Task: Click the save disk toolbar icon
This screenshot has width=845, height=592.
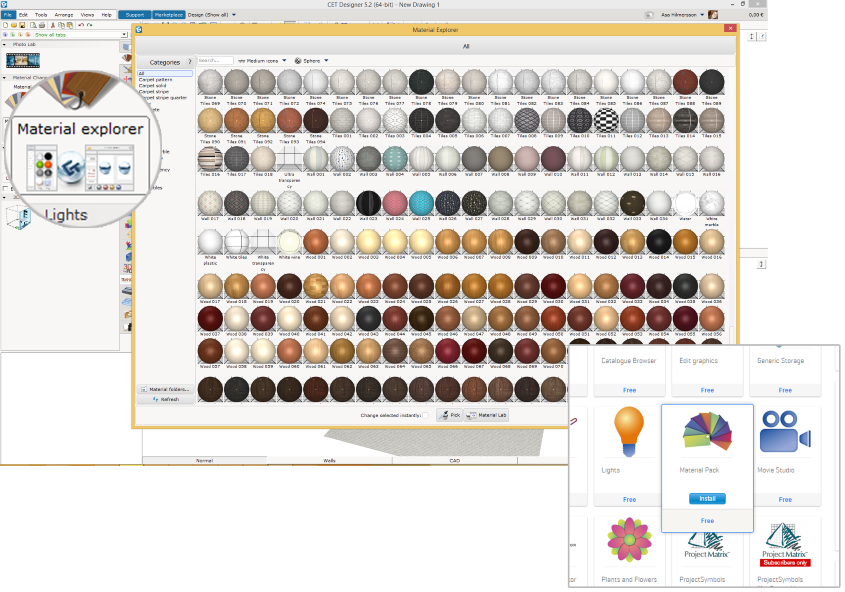Action: point(22,25)
